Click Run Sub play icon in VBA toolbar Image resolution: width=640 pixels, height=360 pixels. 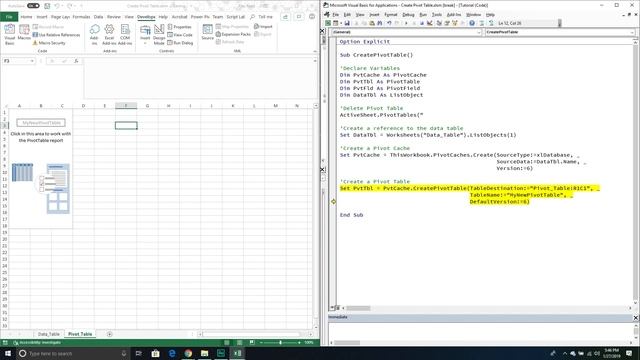click(406, 23)
